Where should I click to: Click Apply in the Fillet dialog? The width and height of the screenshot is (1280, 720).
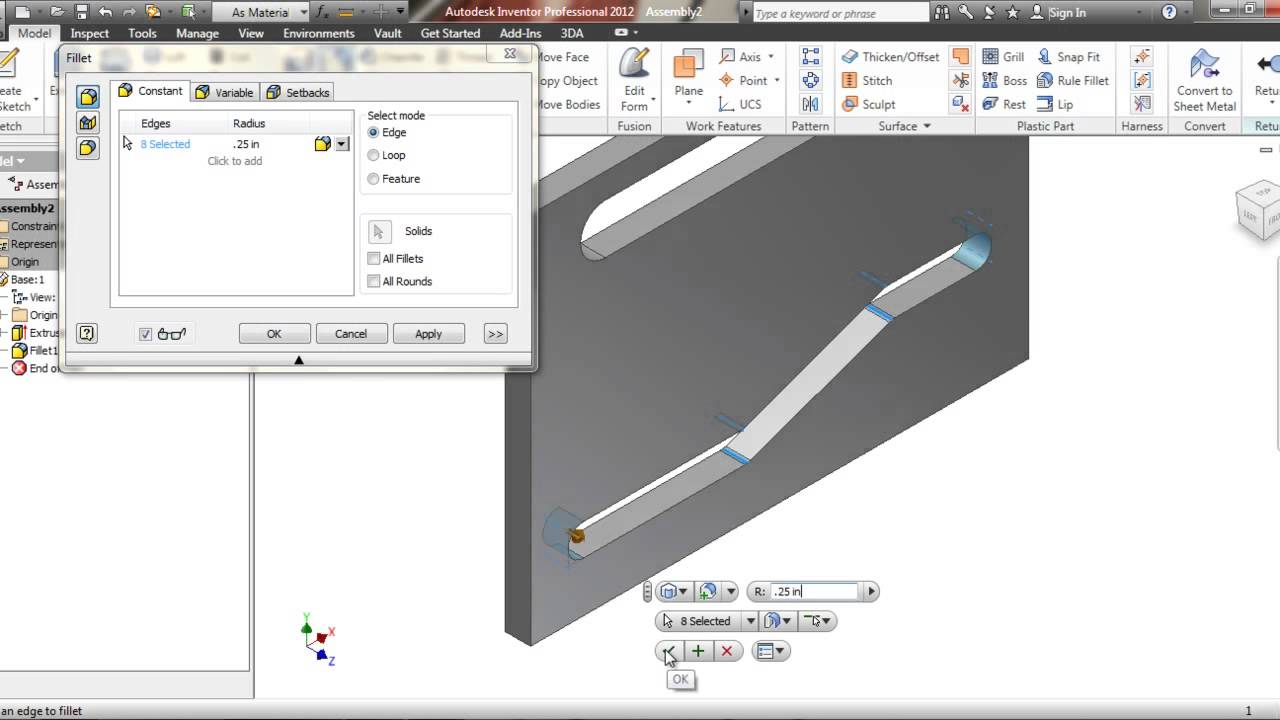pyautogui.click(x=428, y=334)
